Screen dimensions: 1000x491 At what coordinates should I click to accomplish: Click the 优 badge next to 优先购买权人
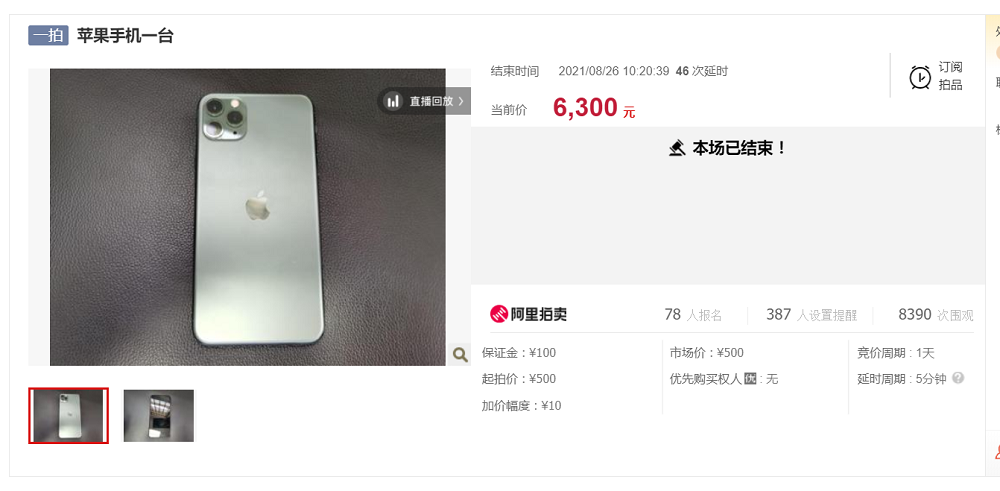[750, 379]
